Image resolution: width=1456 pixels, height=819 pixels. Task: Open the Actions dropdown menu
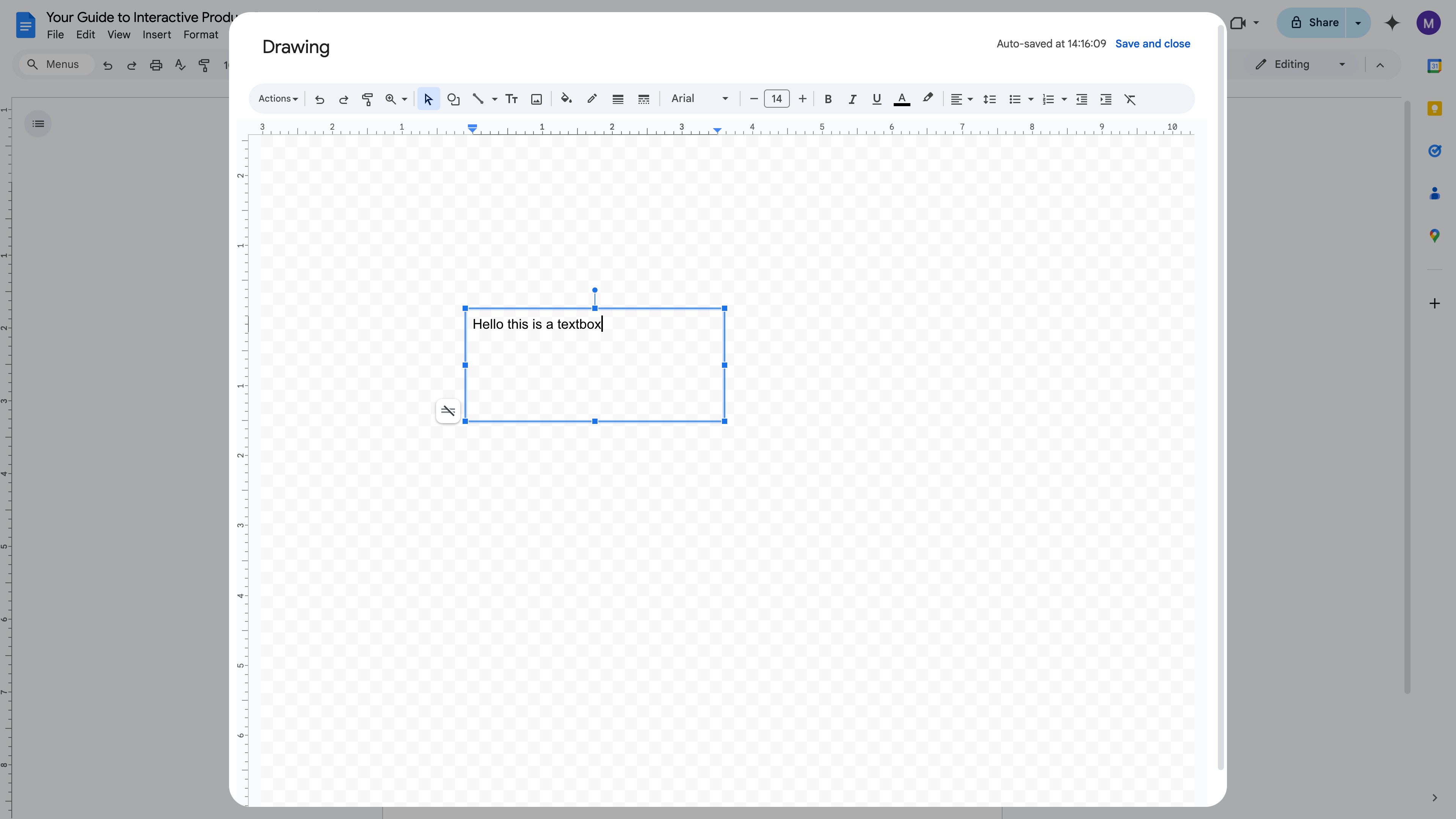point(278,99)
